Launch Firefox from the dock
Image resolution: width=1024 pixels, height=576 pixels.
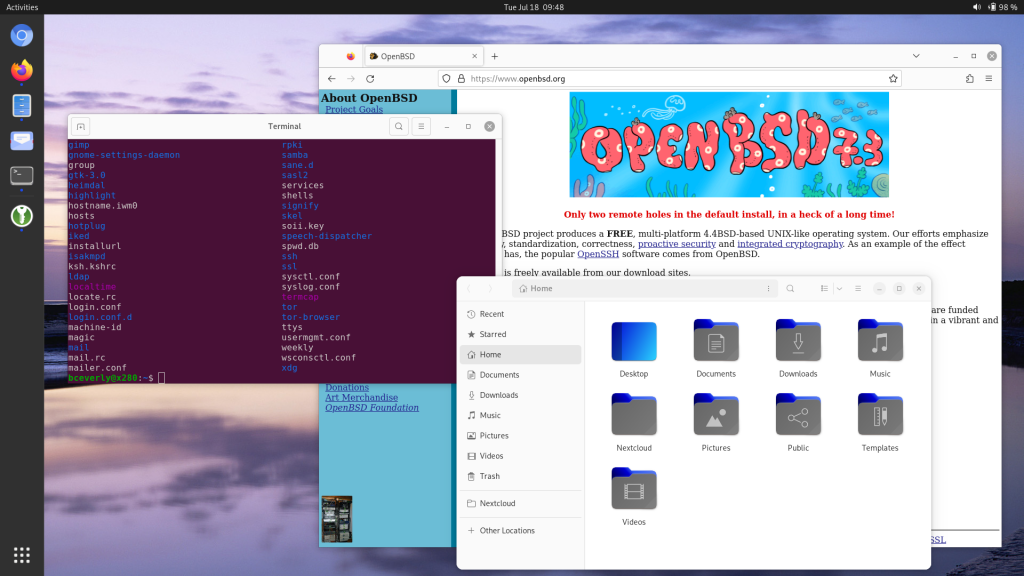(x=22, y=70)
